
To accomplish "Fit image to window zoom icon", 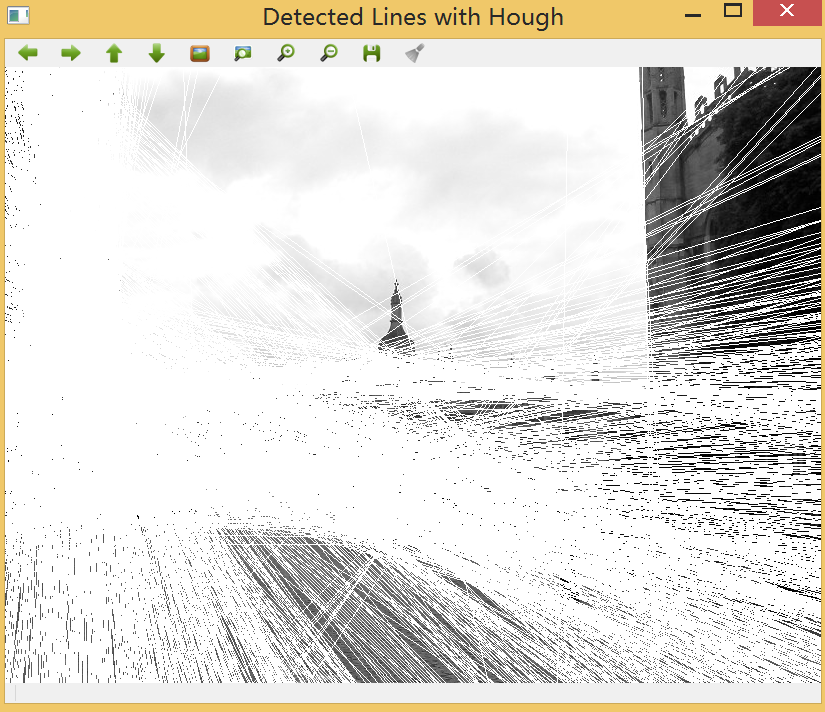I will (243, 53).
